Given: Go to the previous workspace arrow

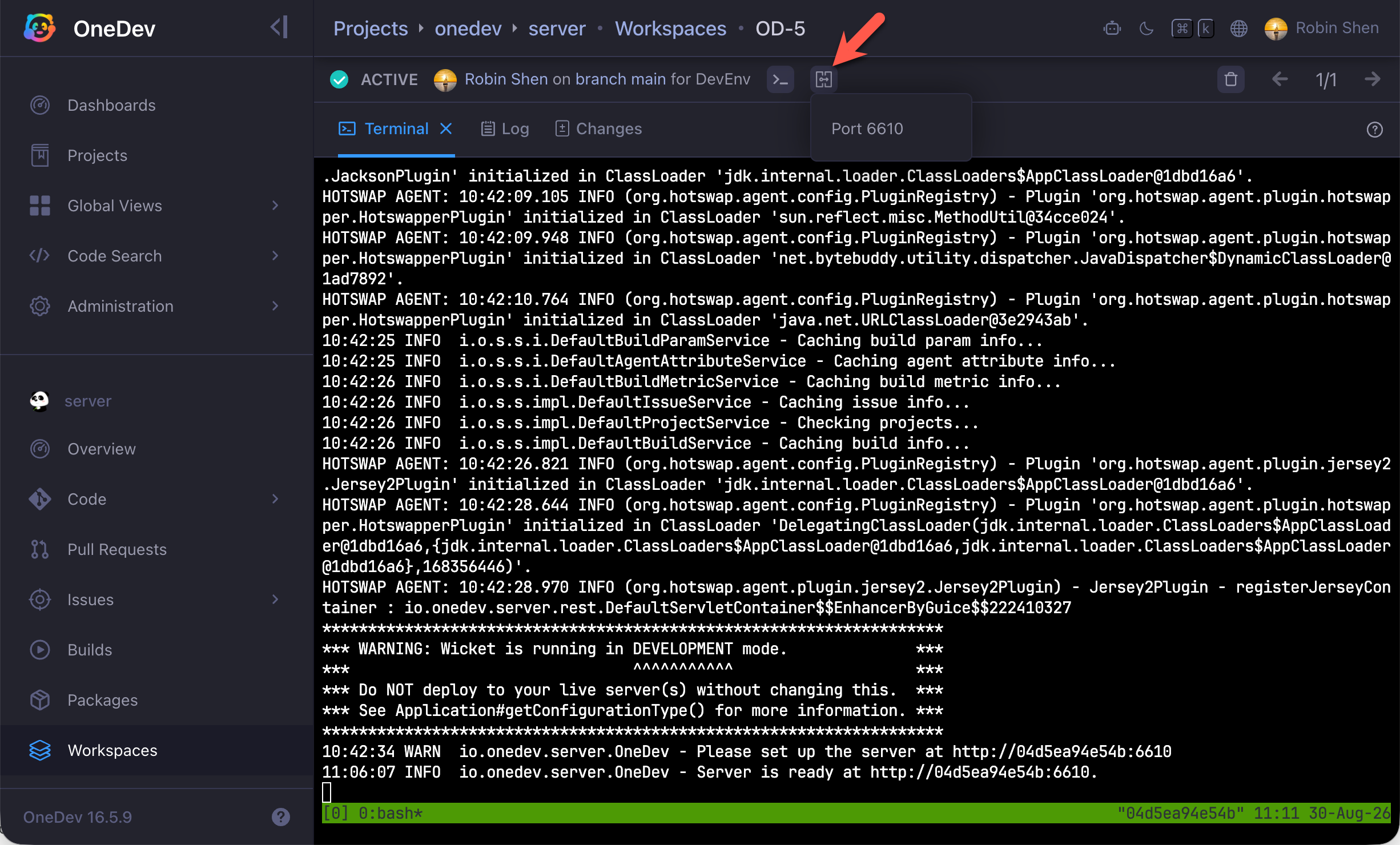Looking at the screenshot, I should click(1280, 79).
